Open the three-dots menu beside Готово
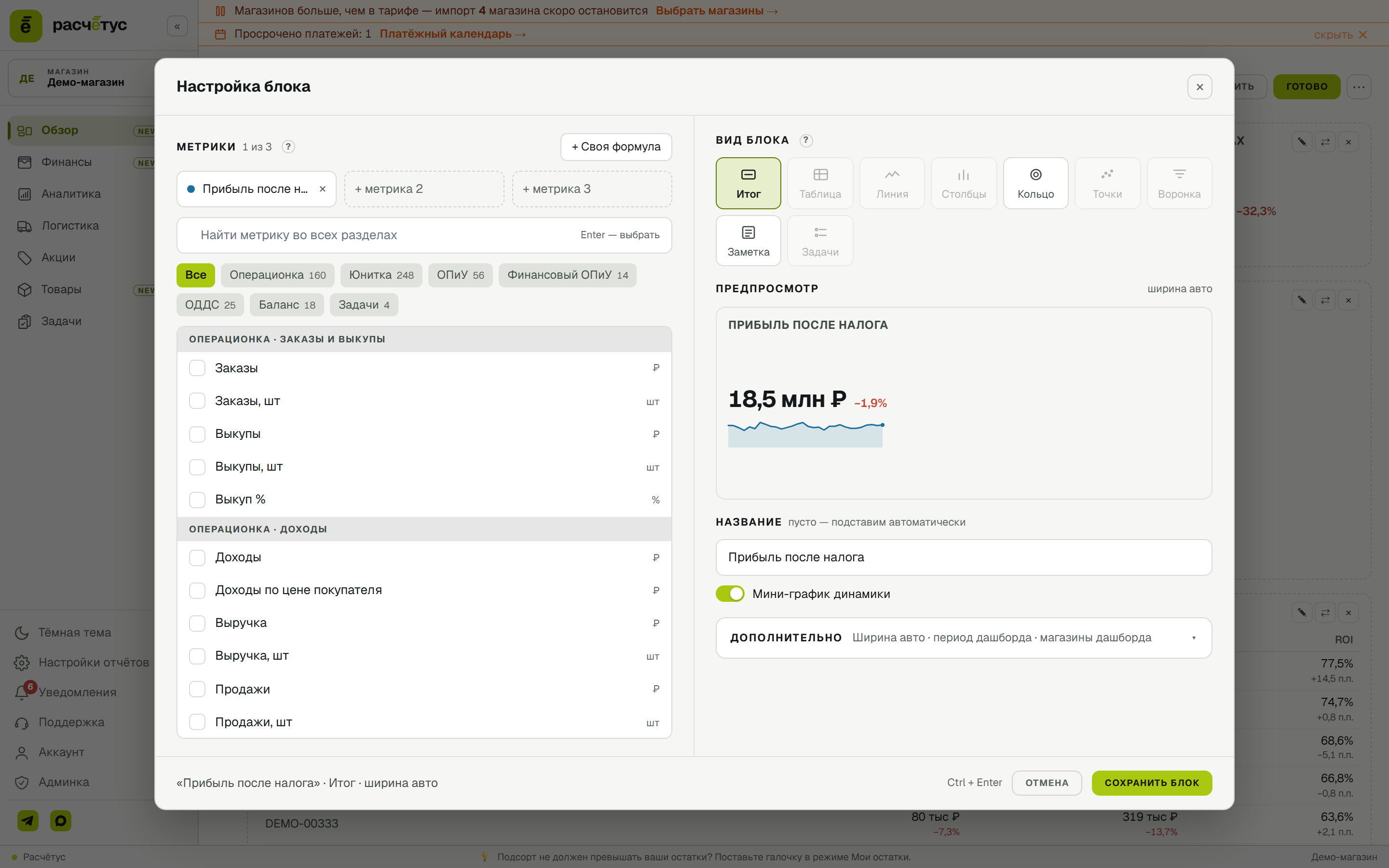Viewport: 1389px width, 868px height. [1358, 87]
